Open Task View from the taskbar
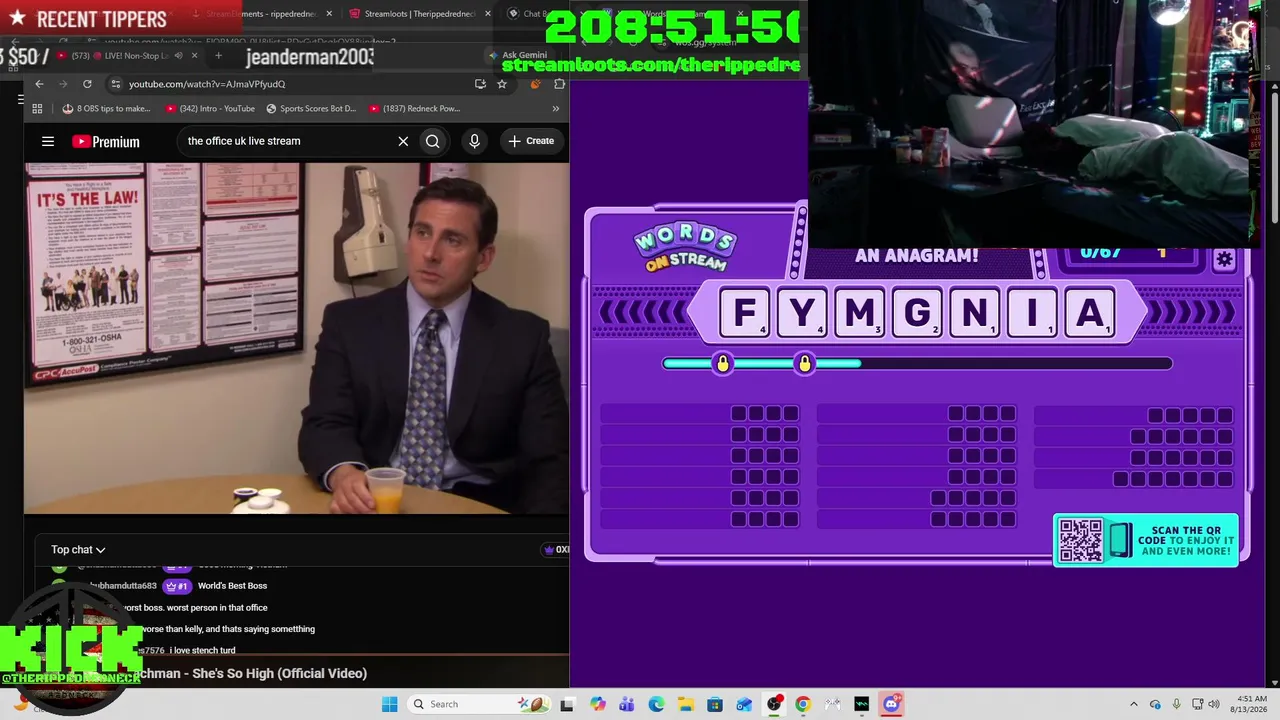 [x=567, y=704]
